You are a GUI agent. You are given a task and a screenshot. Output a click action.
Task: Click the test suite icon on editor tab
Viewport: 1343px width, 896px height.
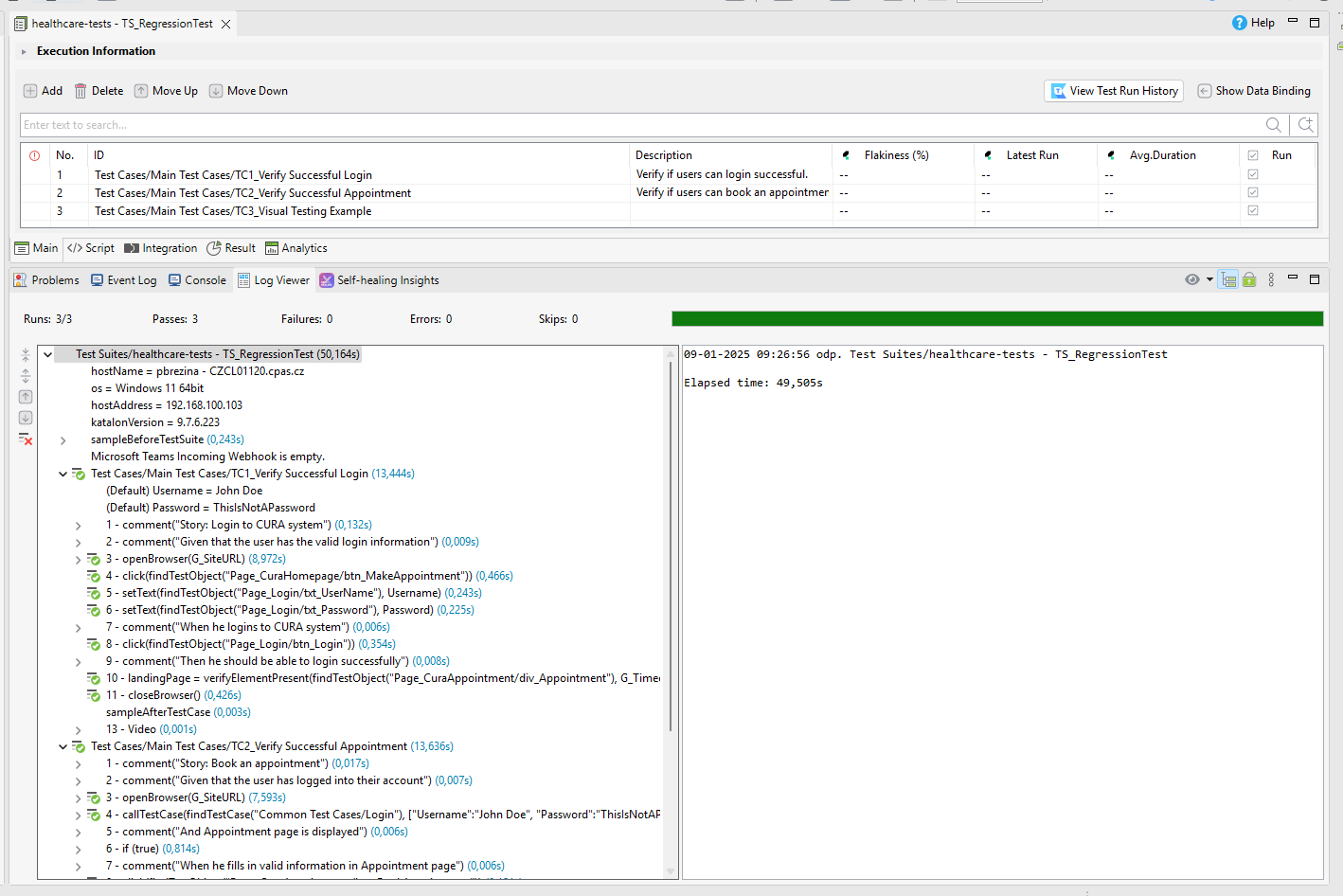point(20,24)
